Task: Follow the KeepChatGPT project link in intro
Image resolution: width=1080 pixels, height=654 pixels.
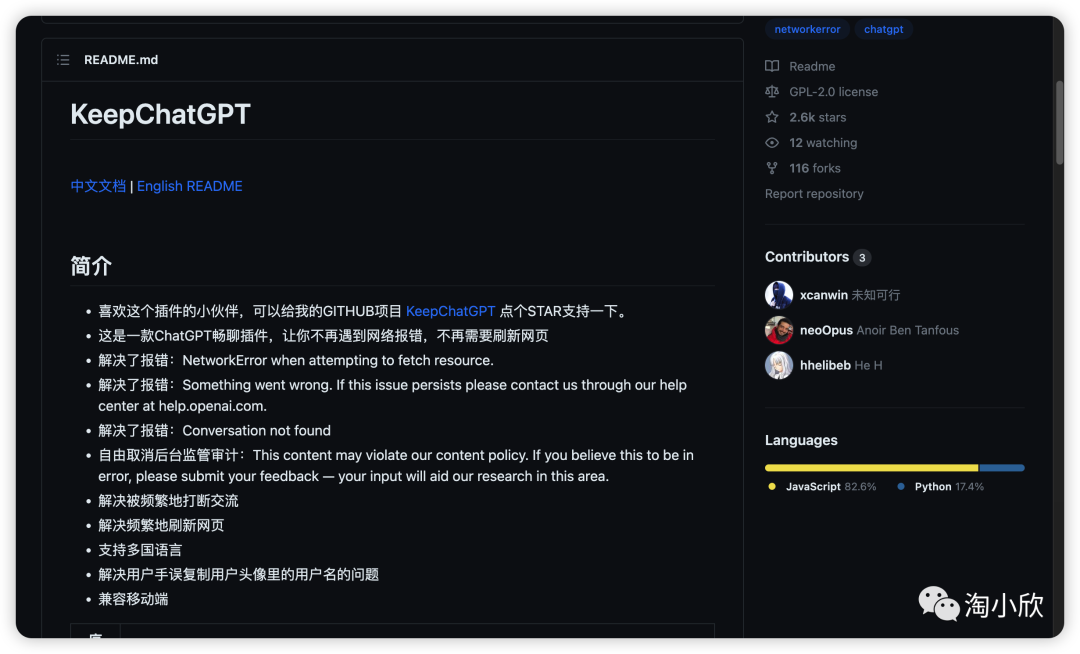Action: coord(450,311)
